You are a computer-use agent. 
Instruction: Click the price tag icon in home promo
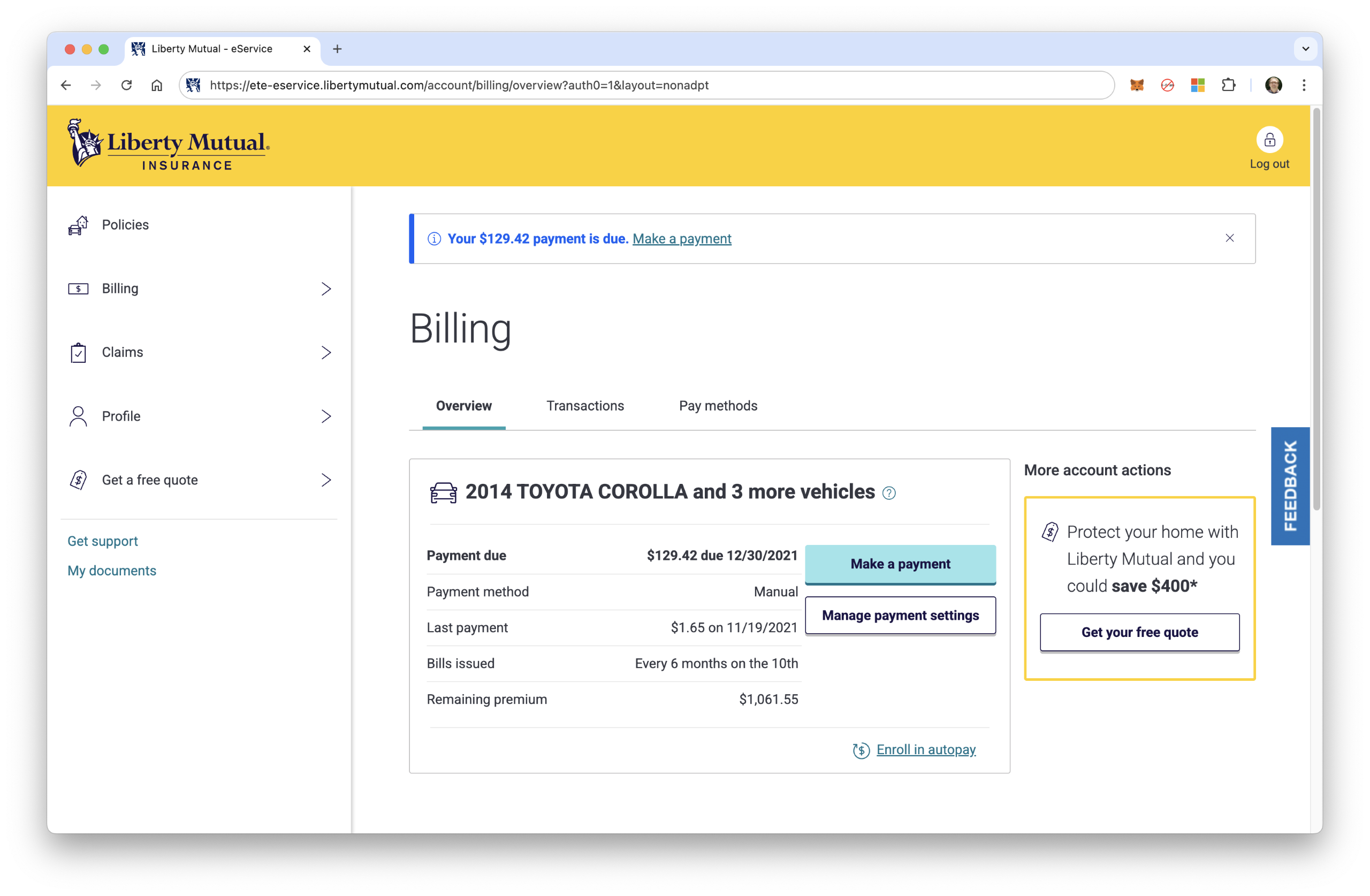[1049, 531]
